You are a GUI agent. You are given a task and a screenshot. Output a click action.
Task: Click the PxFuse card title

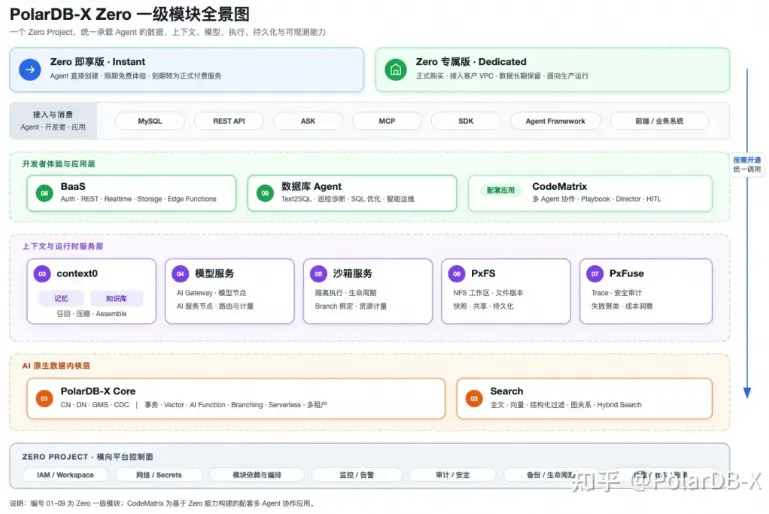click(627, 273)
